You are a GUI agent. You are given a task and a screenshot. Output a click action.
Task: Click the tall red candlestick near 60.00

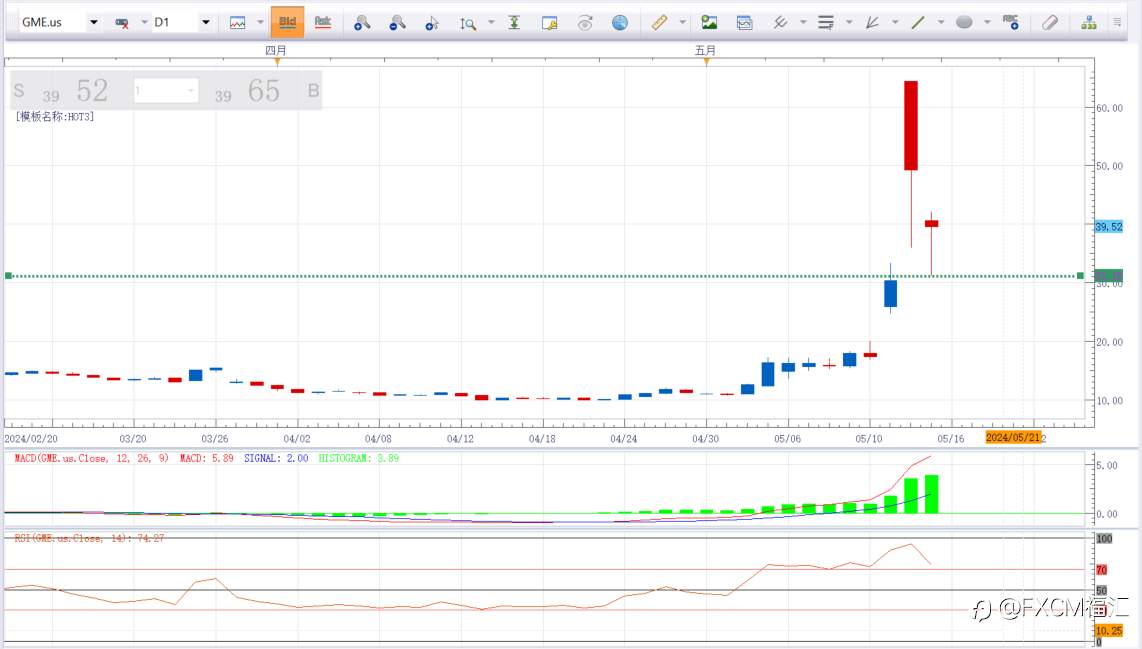click(x=910, y=125)
